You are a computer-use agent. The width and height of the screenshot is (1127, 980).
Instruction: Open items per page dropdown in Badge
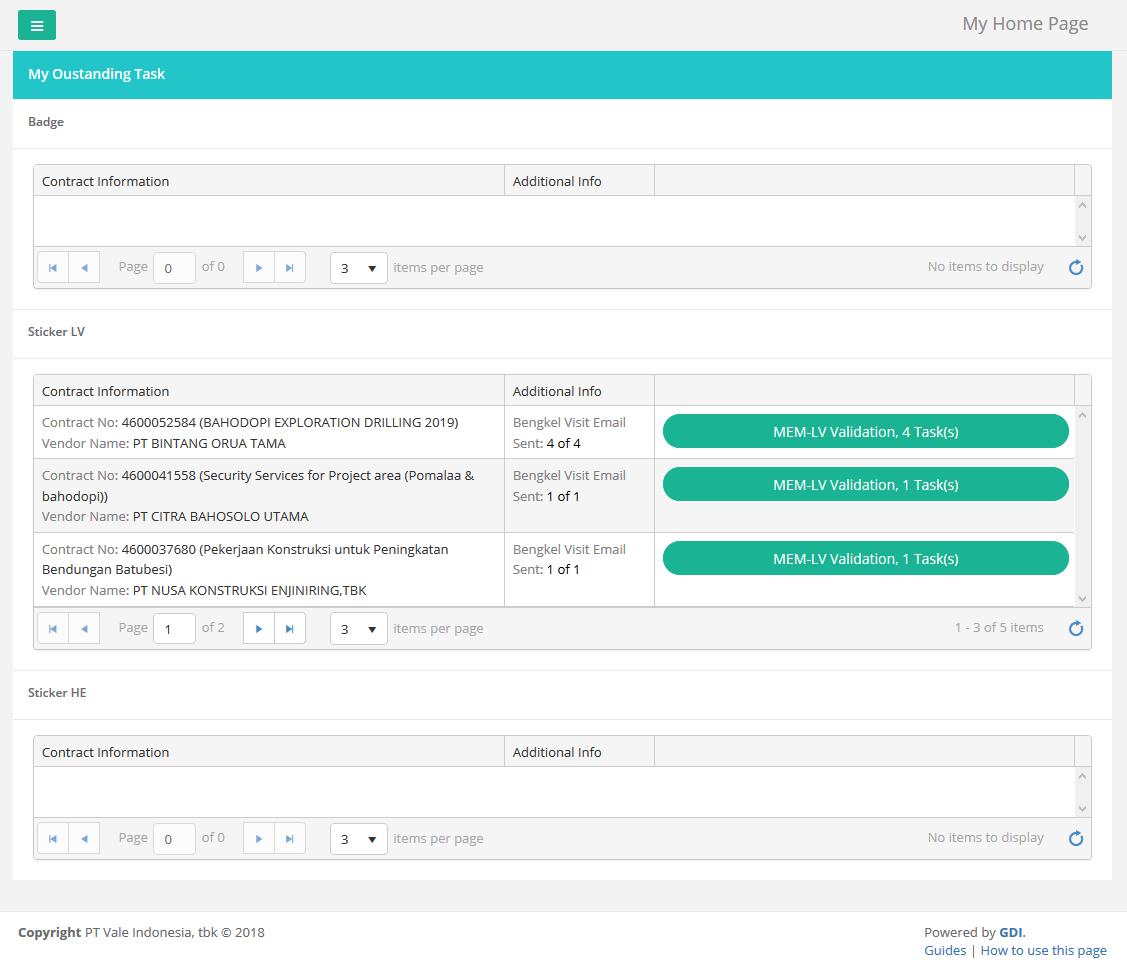point(359,268)
